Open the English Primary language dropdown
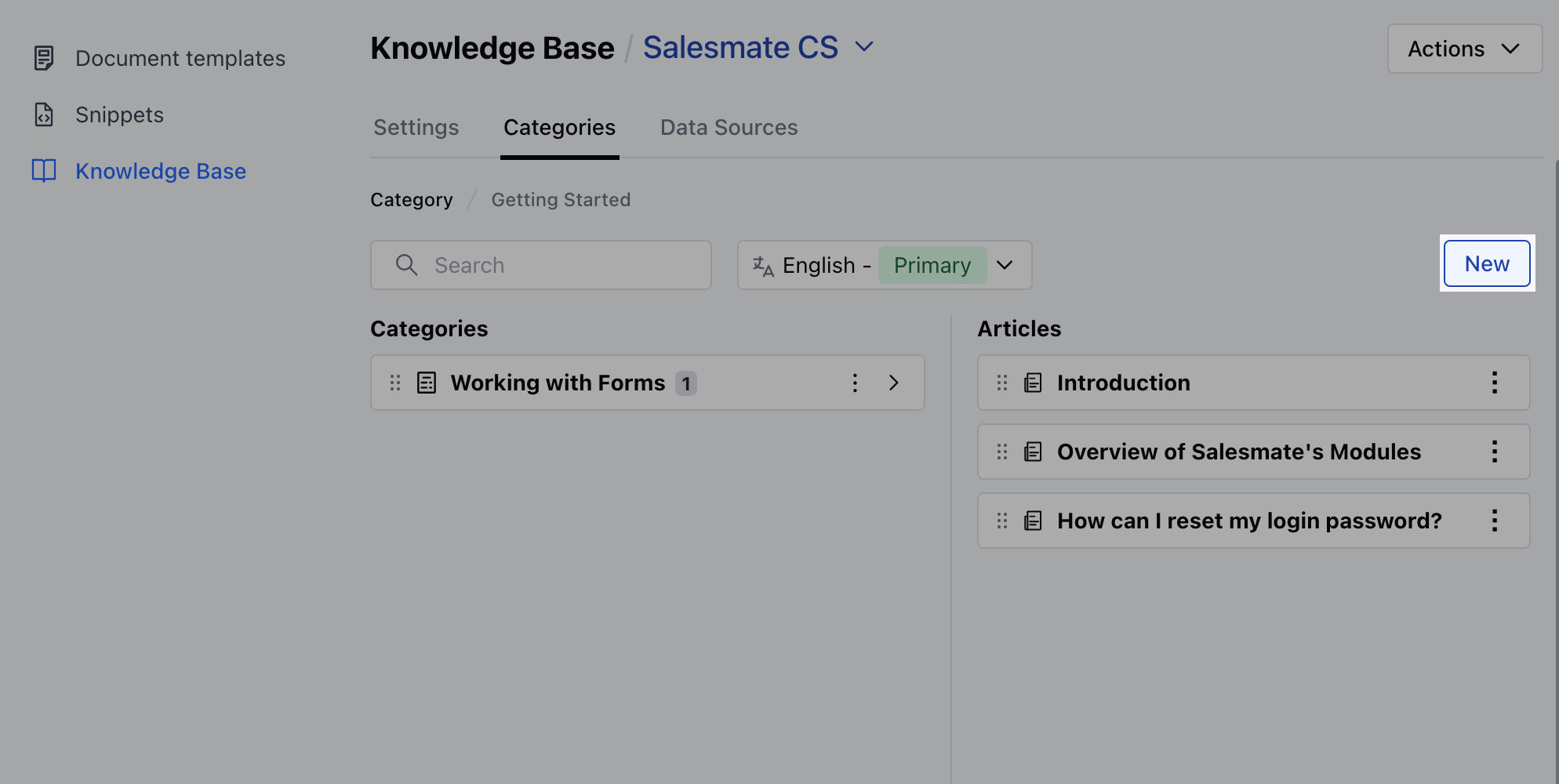 pyautogui.click(x=885, y=265)
